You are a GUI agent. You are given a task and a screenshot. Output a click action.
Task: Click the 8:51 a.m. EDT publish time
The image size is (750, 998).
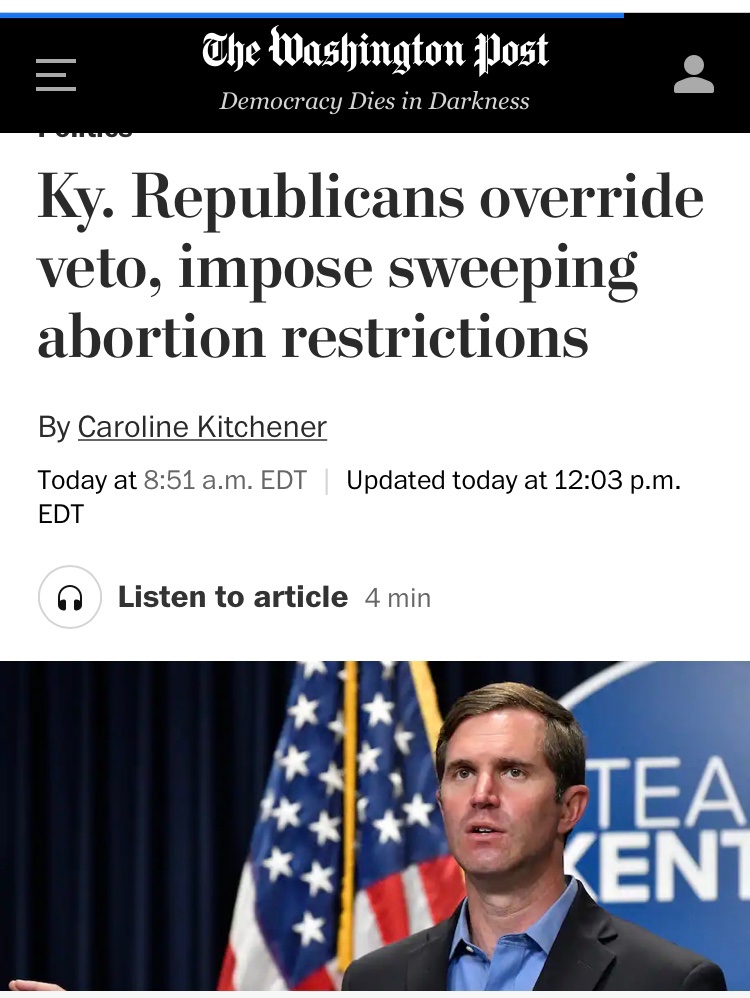(x=225, y=481)
